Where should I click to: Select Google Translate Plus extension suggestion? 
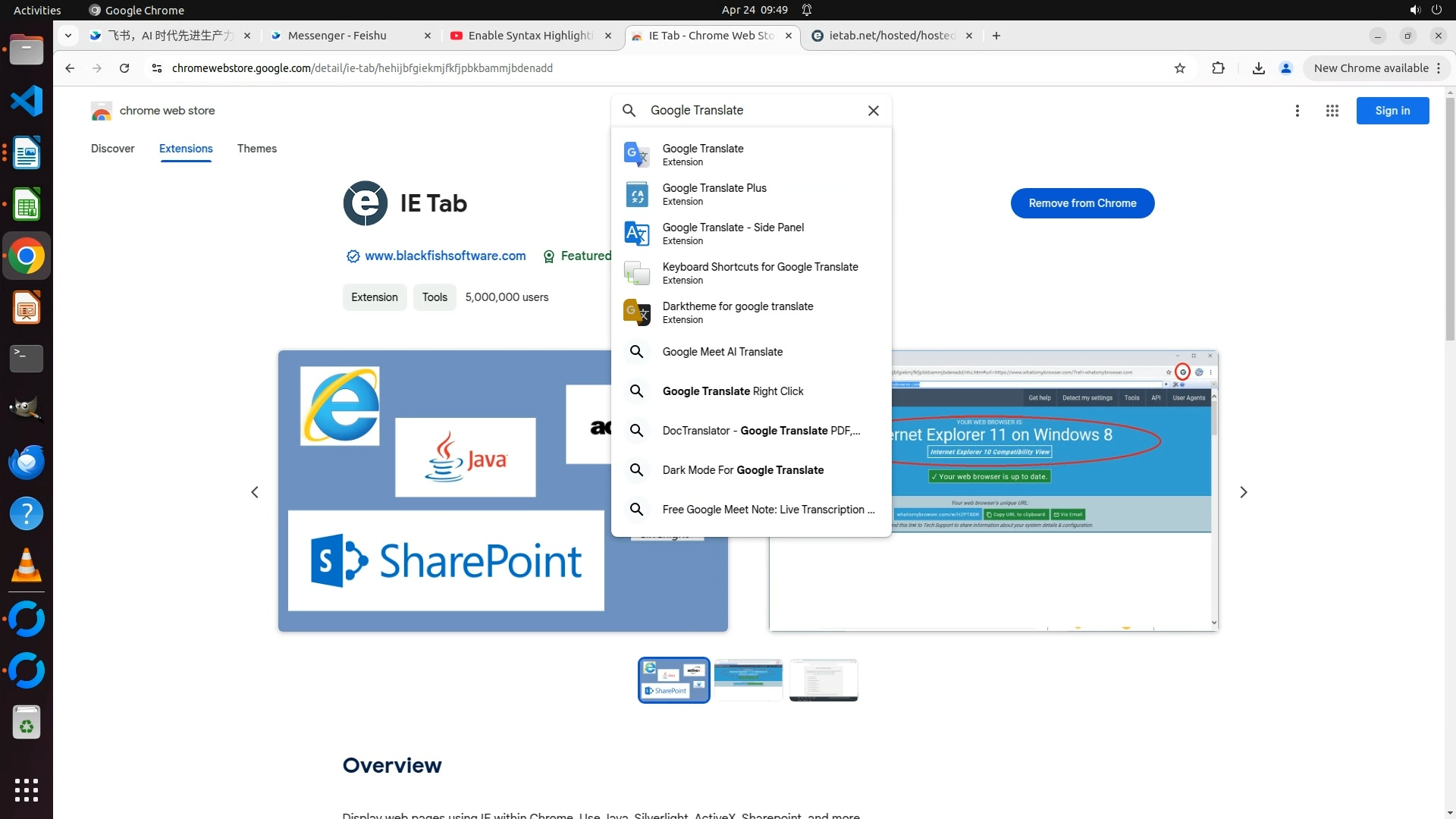714,194
